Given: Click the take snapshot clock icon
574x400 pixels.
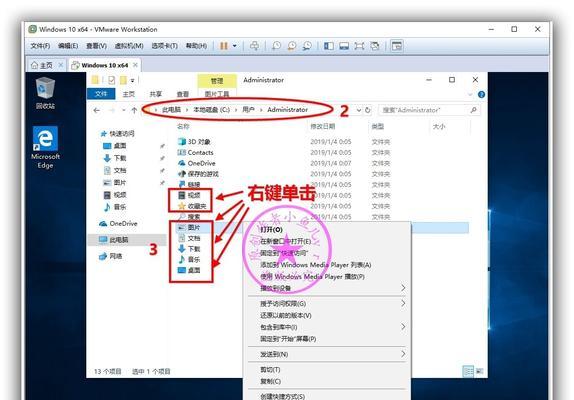Looking at the screenshot, I should pyautogui.click(x=276, y=46).
